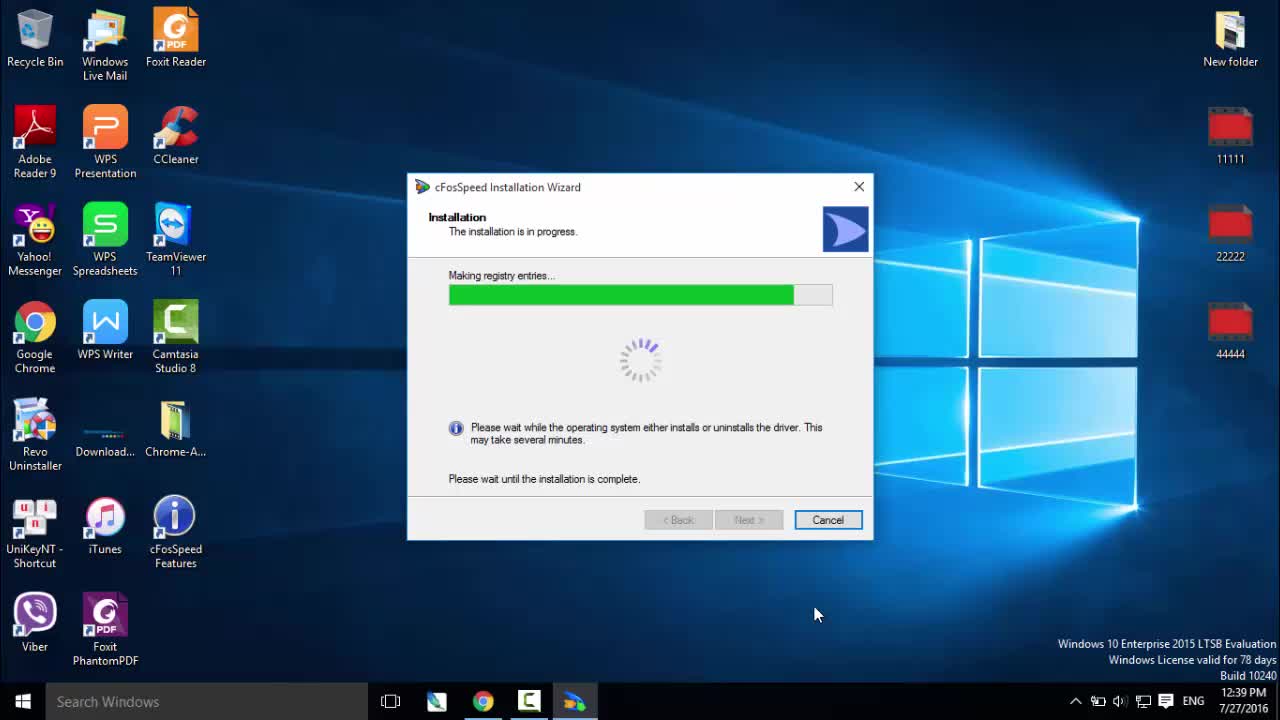Select the TeamViewer 11 shortcut
The width and height of the screenshot is (1280, 720).
[176, 240]
